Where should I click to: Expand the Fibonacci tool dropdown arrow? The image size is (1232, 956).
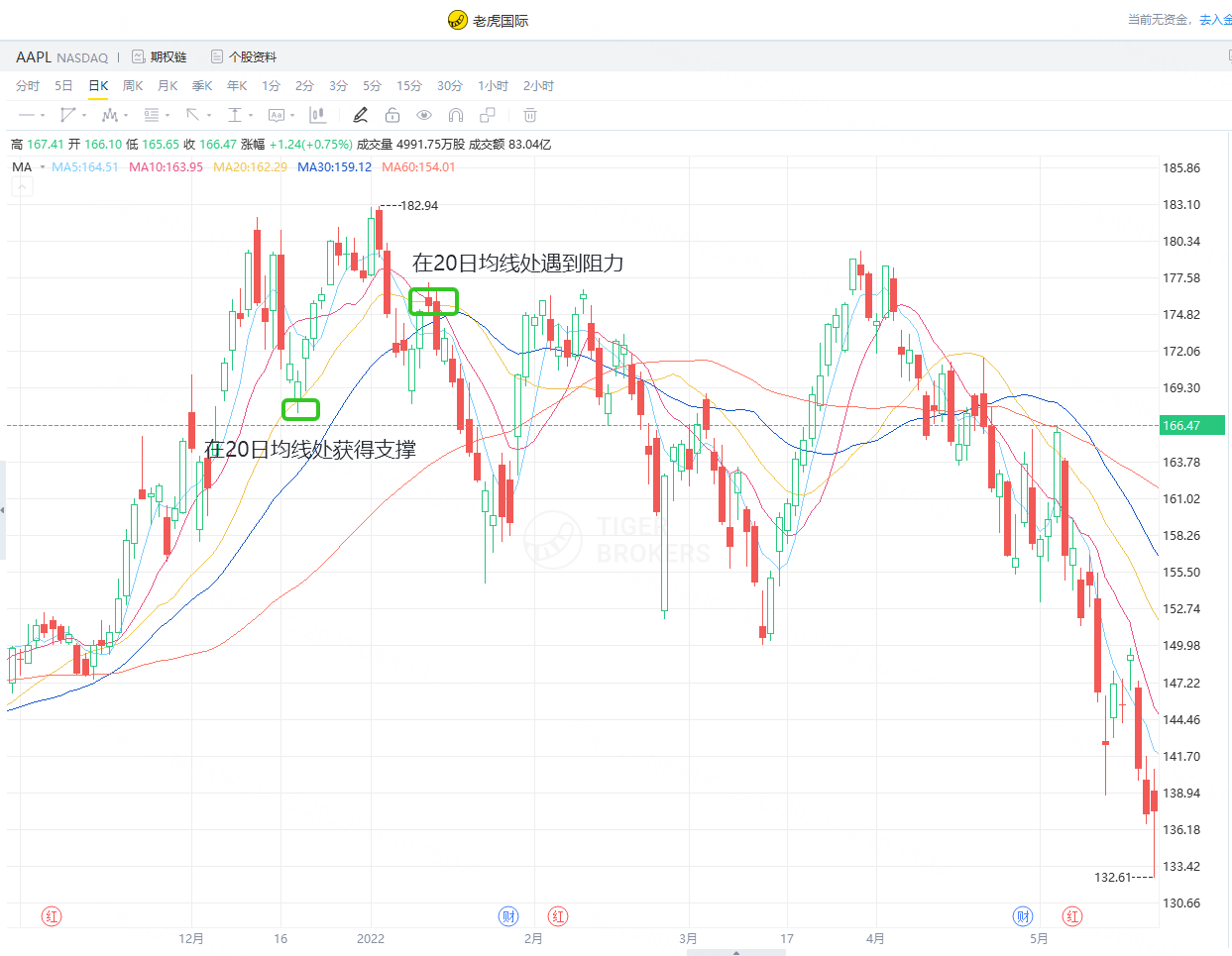168,116
